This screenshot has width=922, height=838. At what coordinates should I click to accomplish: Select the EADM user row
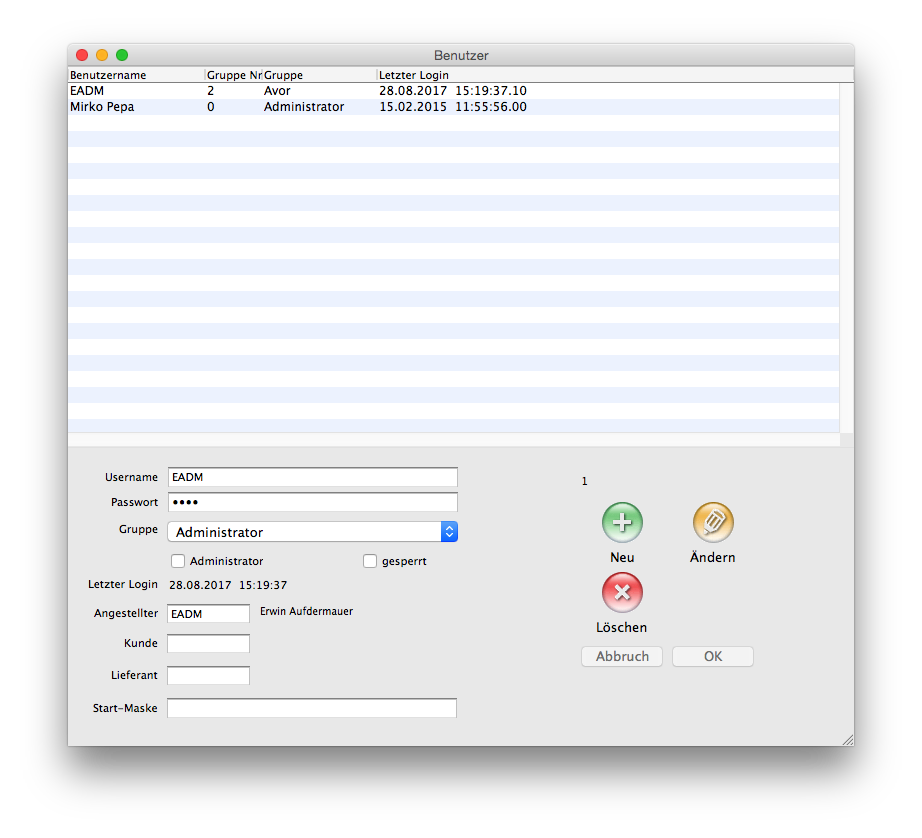point(300,91)
